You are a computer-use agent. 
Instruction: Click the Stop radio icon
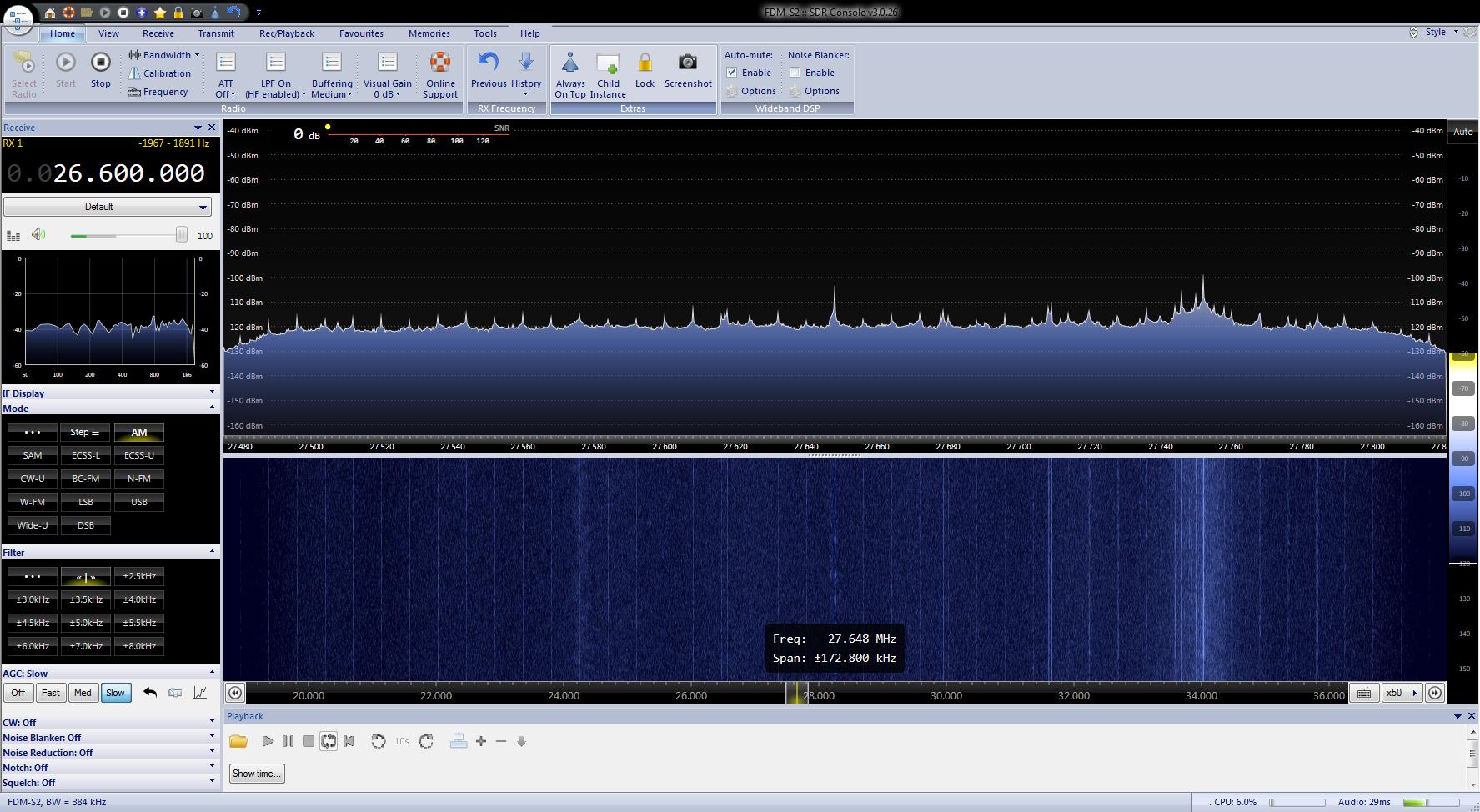tap(100, 63)
